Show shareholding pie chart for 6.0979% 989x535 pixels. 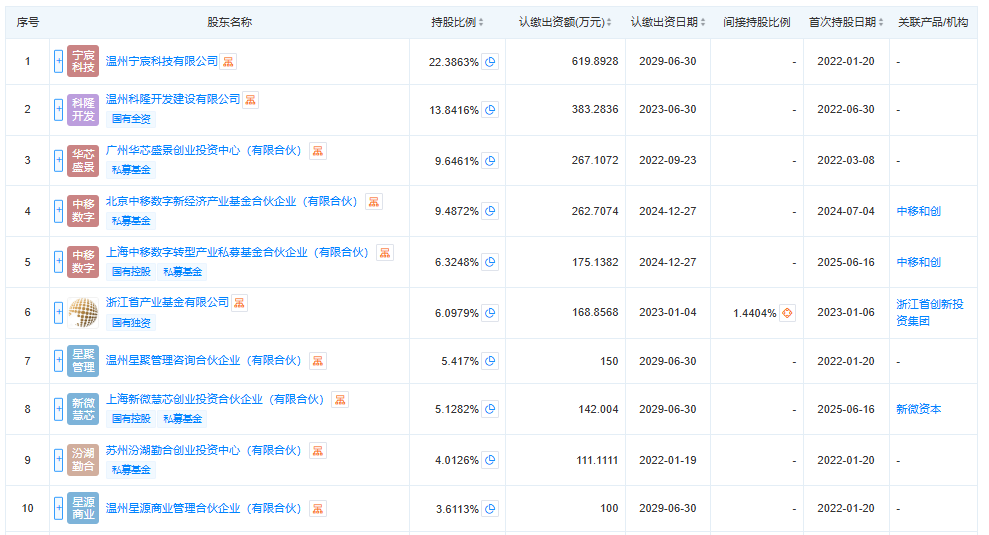[x=490, y=313]
